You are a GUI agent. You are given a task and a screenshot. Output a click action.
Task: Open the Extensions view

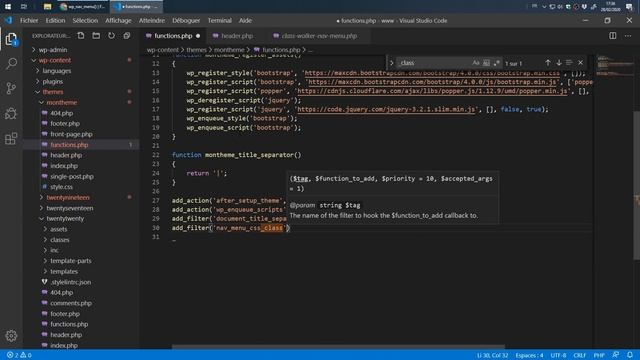[x=11, y=138]
